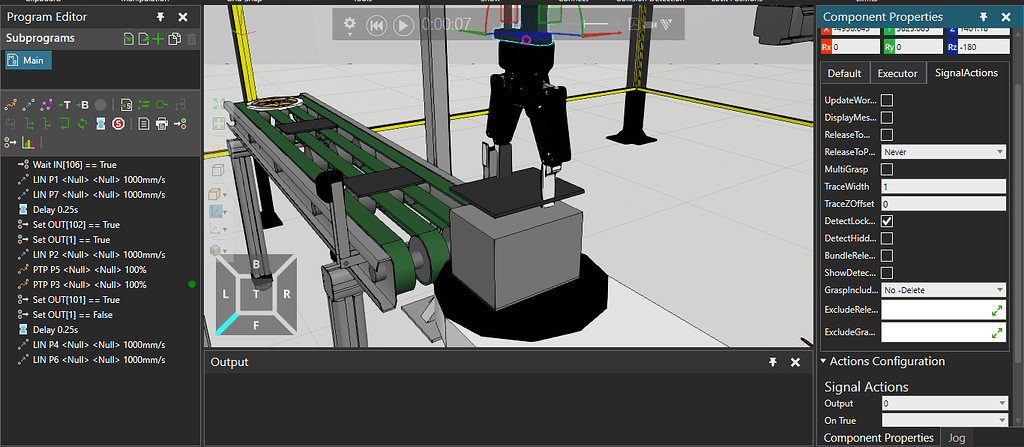This screenshot has width=1024, height=447.
Task: Open the GraspInclud... No-Delete dropdown
Action: [x=943, y=290]
